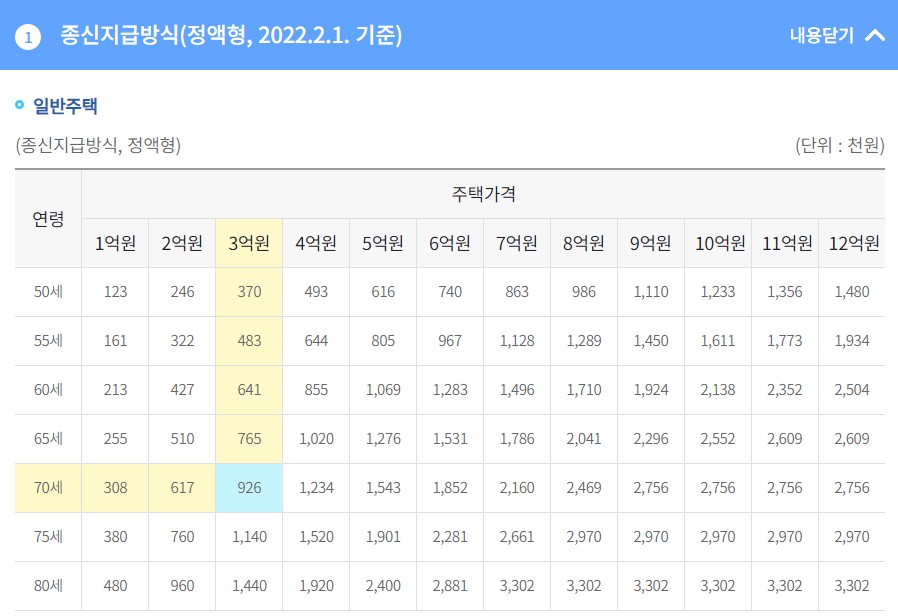
Task: Click the 일반주택 bullet circle icon
Action: [x=19, y=105]
